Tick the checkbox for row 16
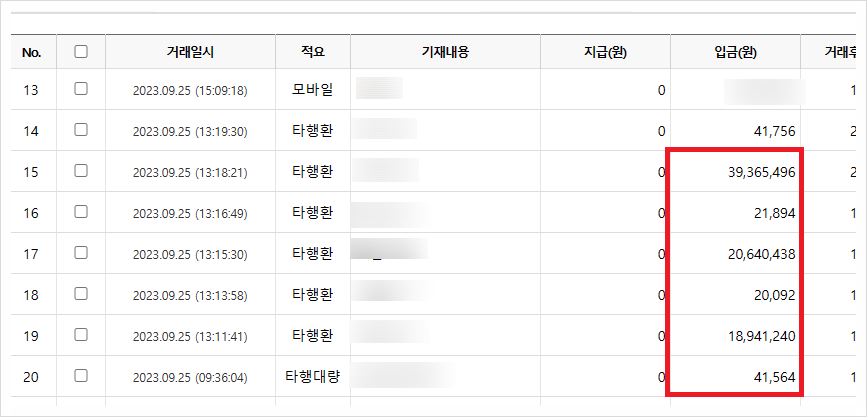 (81, 212)
